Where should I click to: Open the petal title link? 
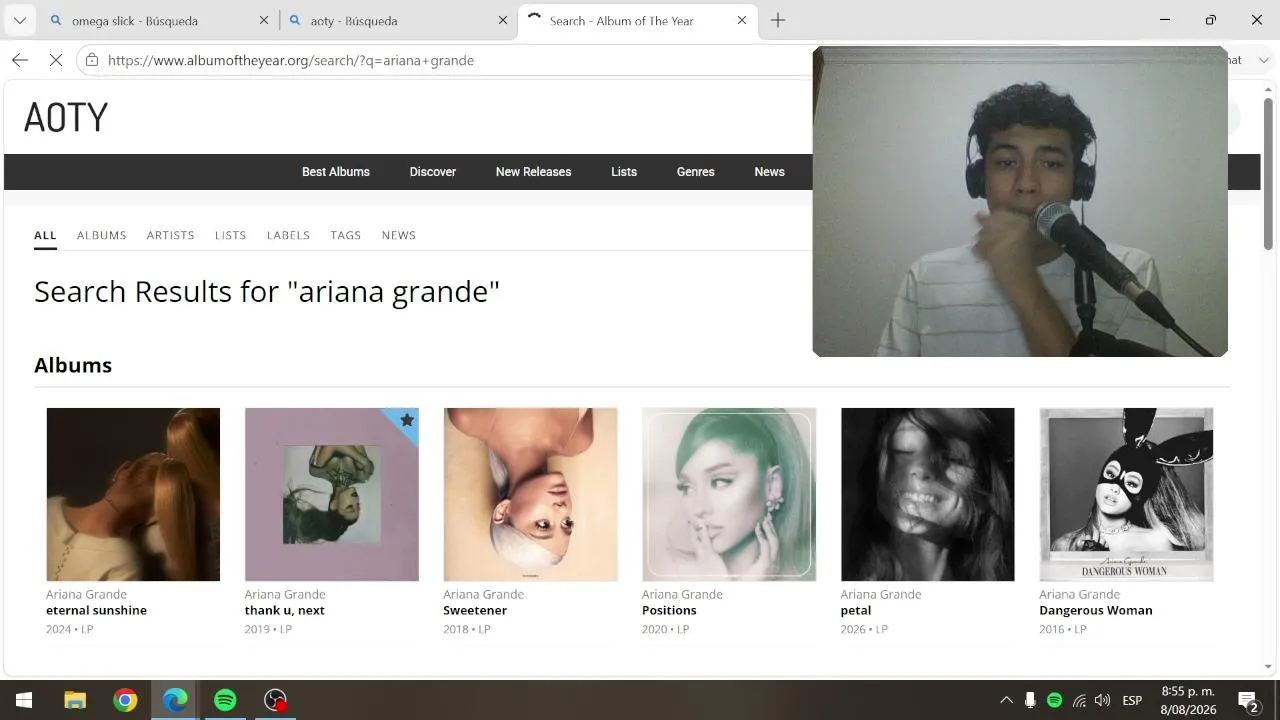click(856, 610)
